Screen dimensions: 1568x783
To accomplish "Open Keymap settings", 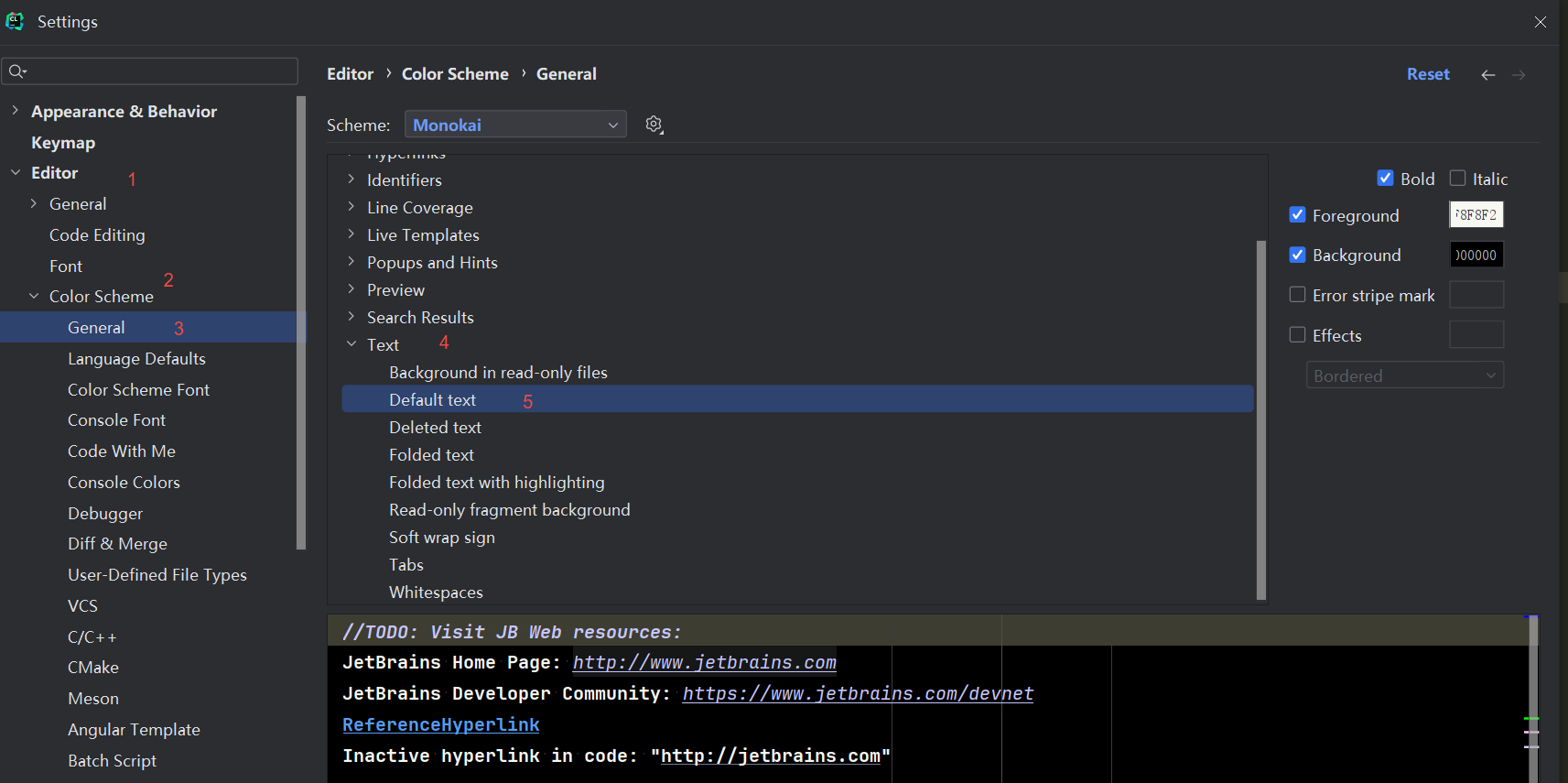I will coord(63,142).
